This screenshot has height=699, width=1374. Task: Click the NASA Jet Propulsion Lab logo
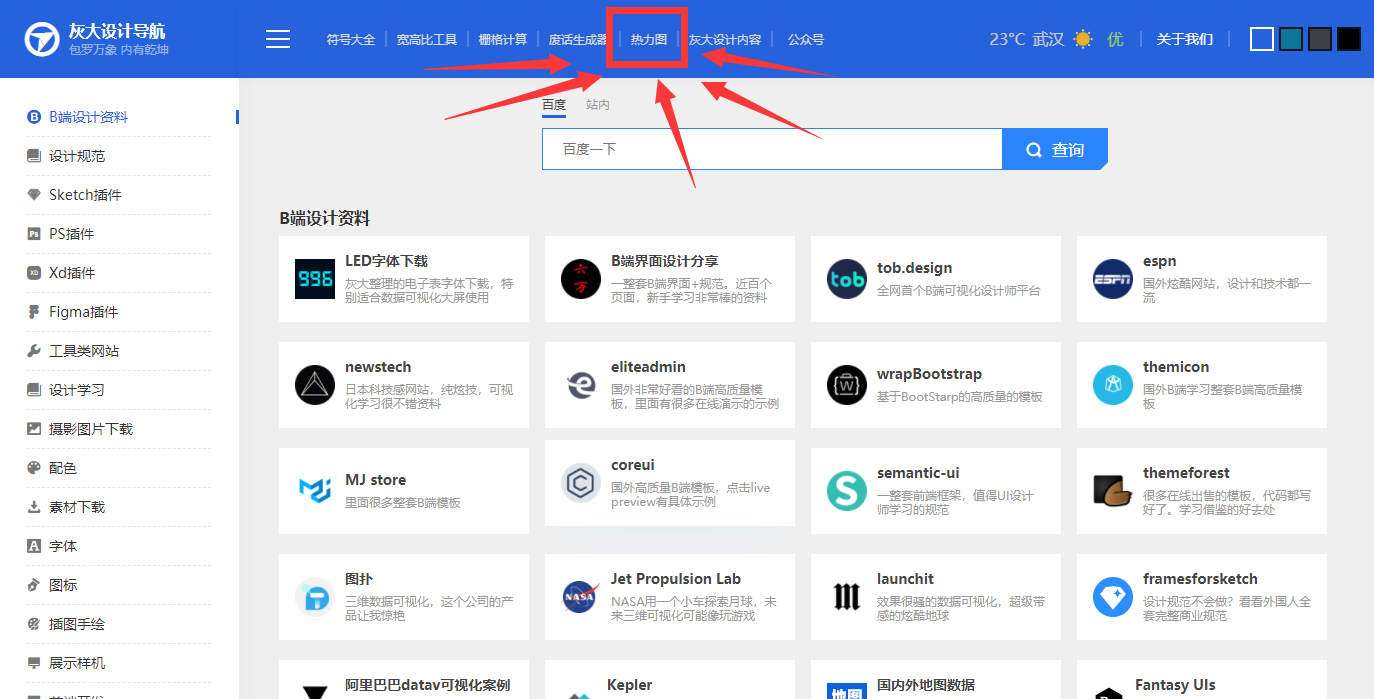tap(581, 597)
